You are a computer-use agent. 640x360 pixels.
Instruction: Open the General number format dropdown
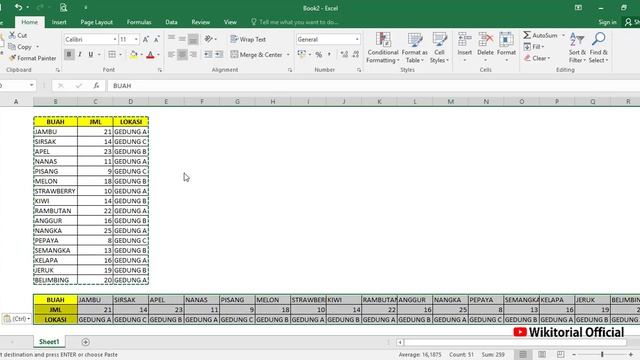pyautogui.click(x=357, y=39)
